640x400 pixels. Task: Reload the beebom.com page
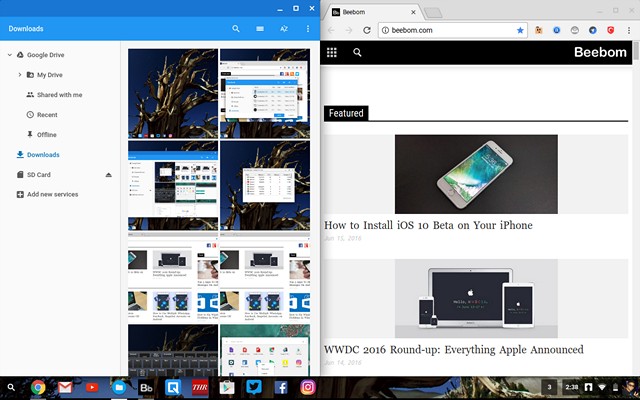(x=367, y=30)
